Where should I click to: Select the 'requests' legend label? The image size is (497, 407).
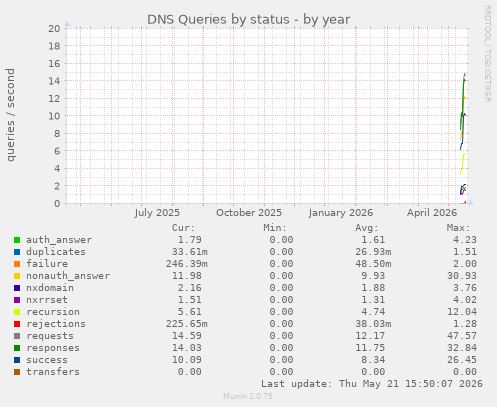(50, 336)
